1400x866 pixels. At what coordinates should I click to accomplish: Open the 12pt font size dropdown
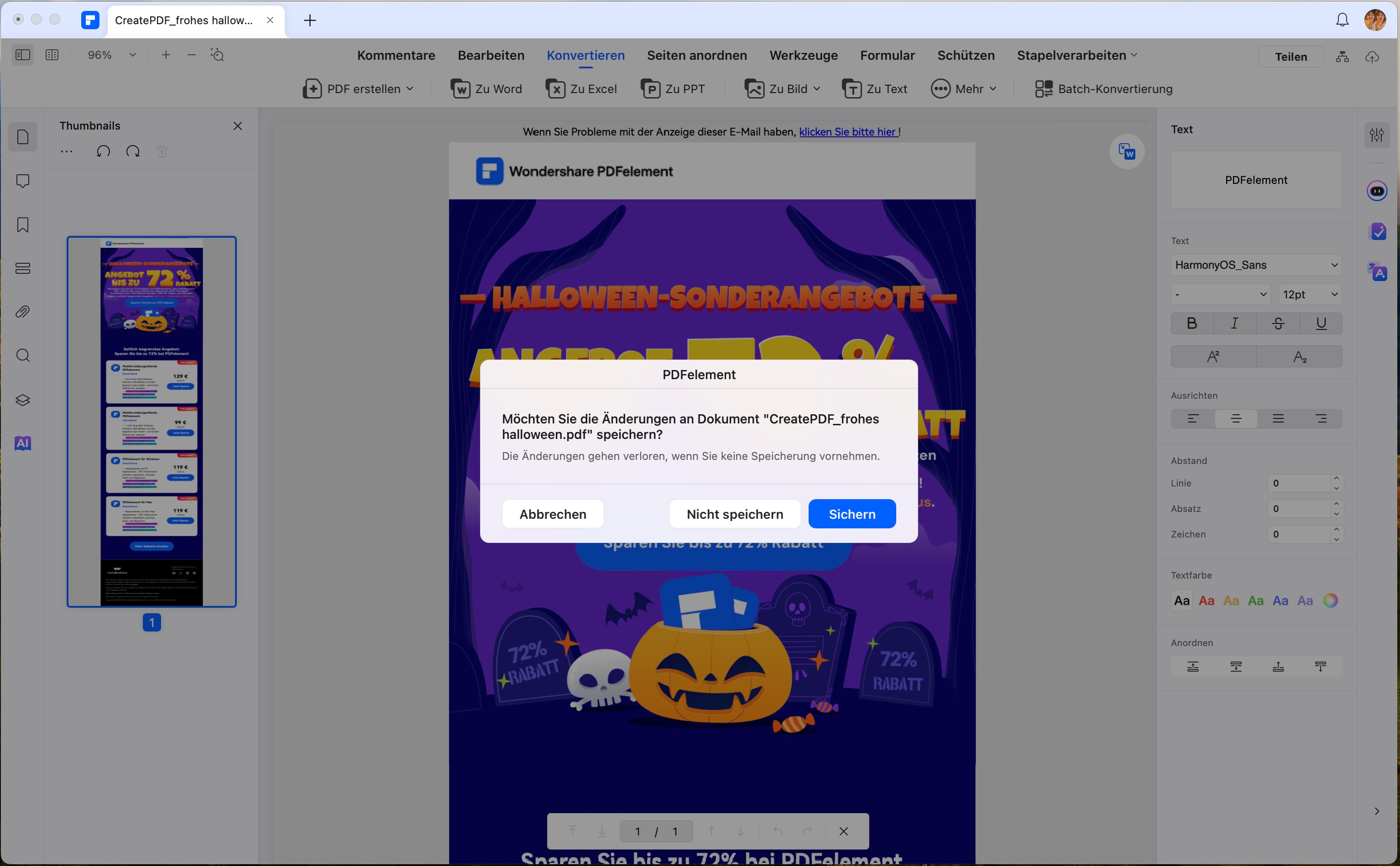(1310, 294)
